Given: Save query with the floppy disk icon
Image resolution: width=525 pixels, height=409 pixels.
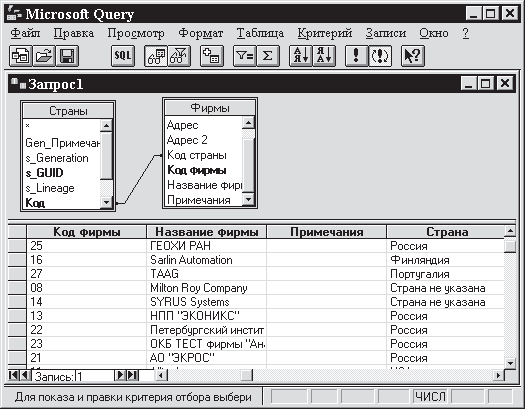Looking at the screenshot, I should pyautogui.click(x=67, y=56).
